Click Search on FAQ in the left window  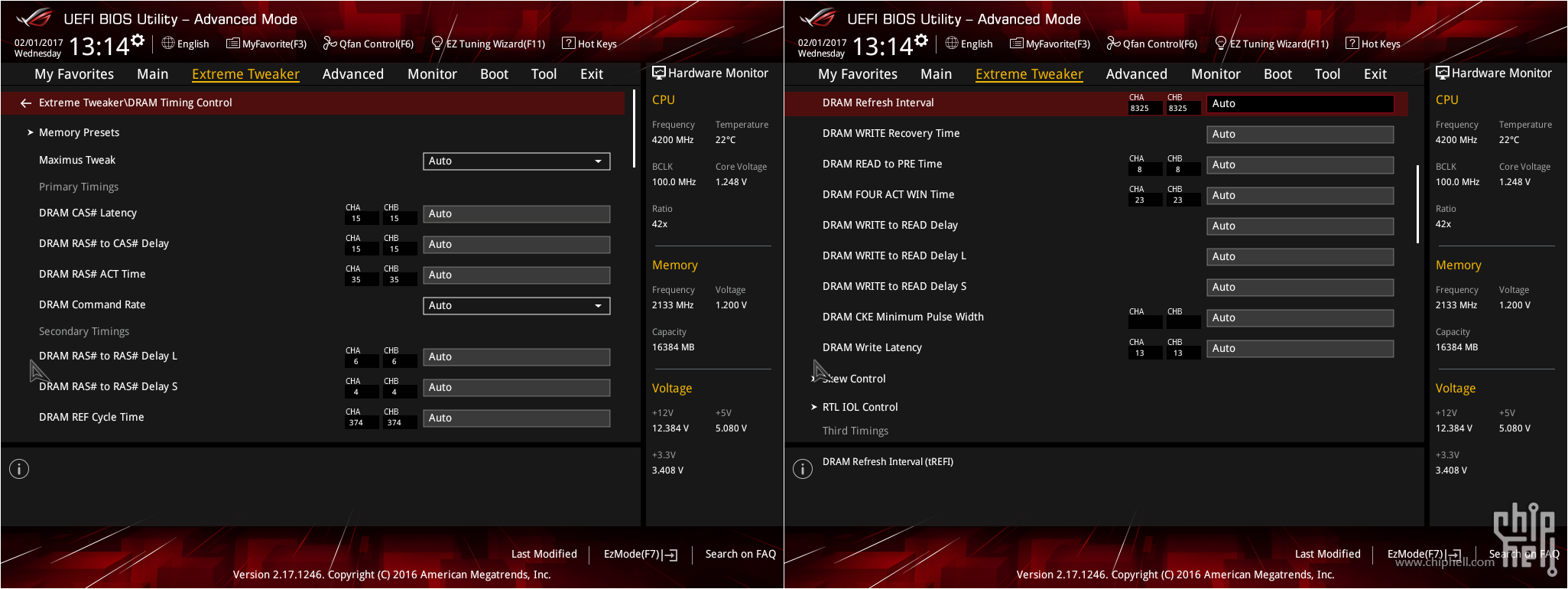pos(741,554)
